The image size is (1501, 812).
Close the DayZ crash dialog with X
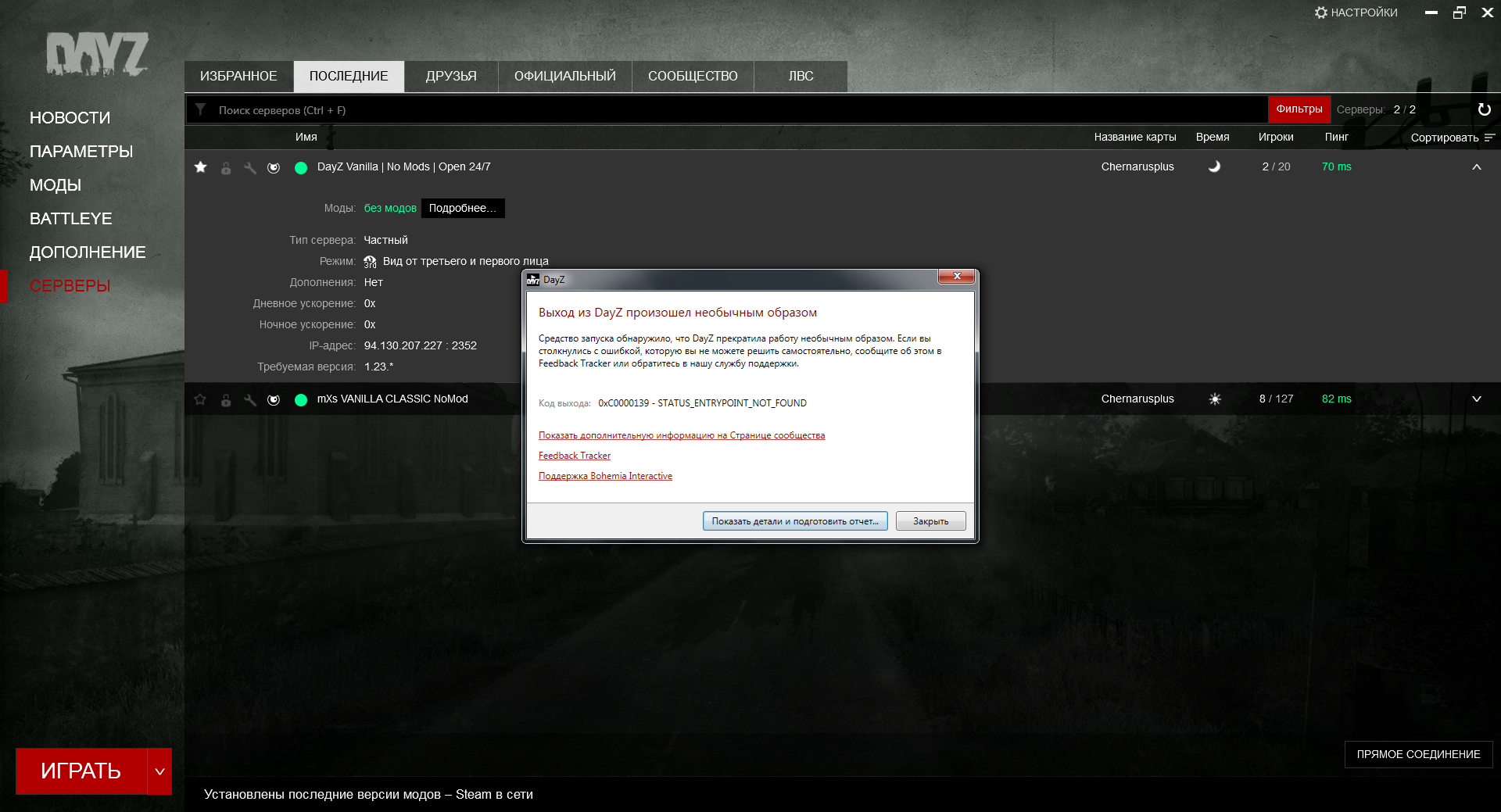[956, 277]
